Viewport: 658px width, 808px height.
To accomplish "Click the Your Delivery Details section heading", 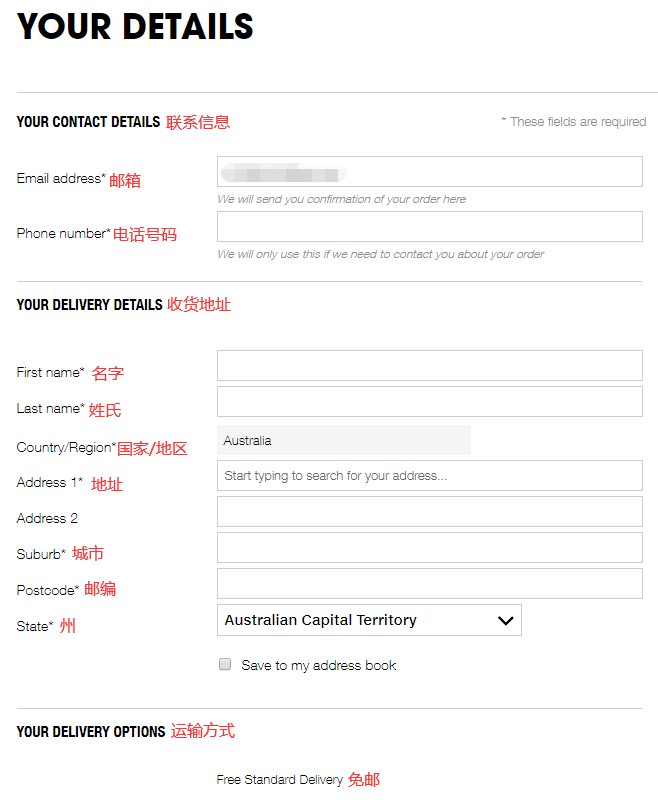I will (89, 305).
